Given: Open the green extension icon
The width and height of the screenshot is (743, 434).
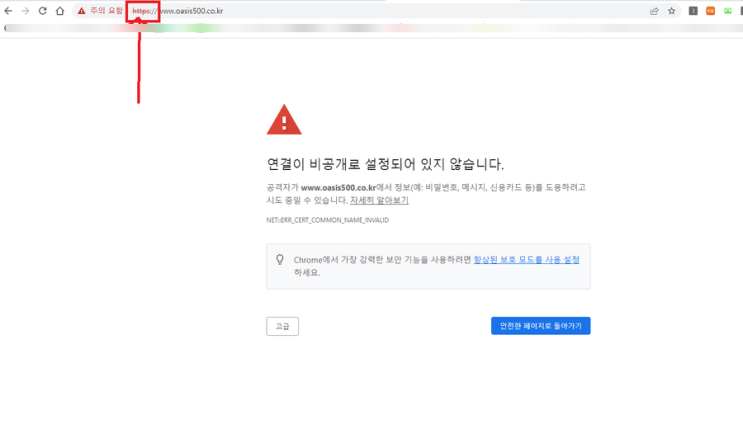Looking at the screenshot, I should 728,10.
